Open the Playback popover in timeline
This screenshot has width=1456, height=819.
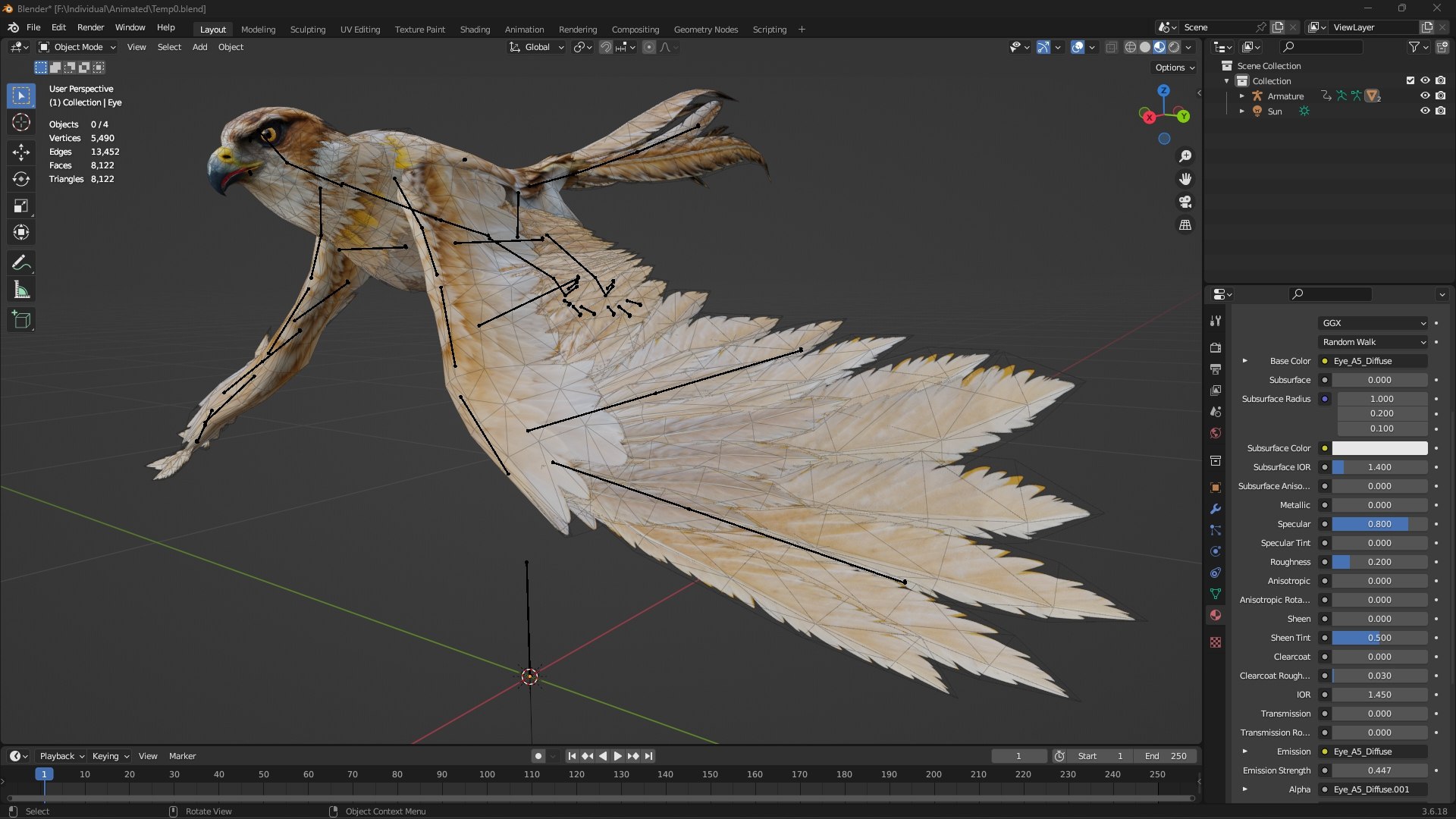61,756
